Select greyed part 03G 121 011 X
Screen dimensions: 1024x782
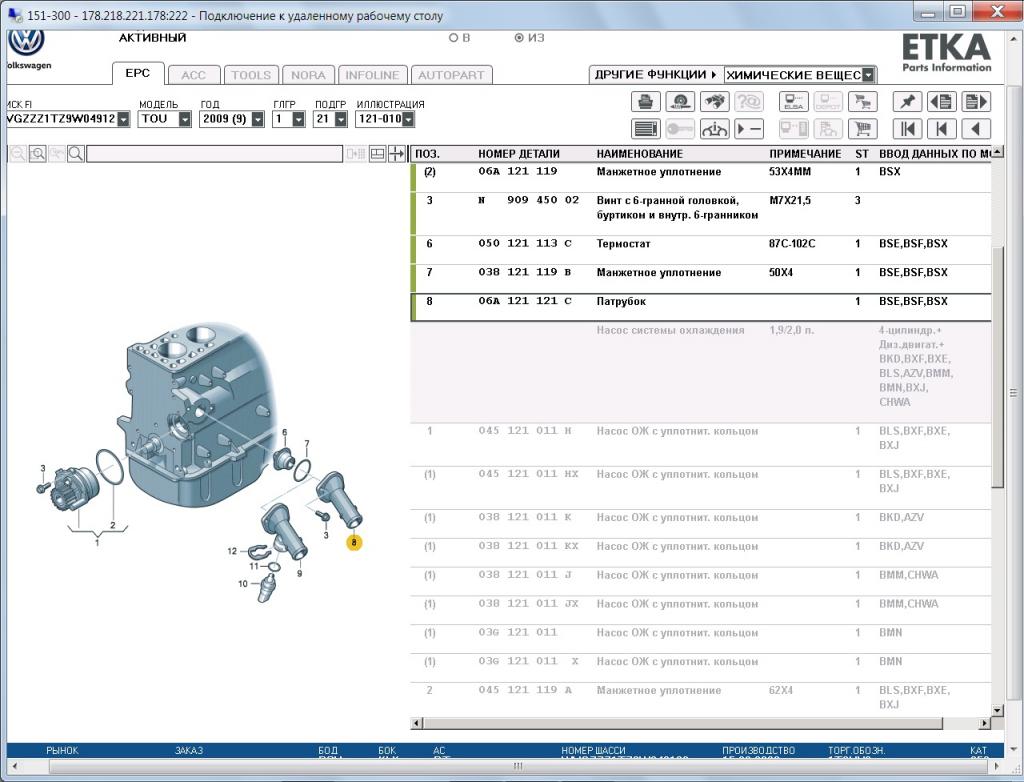pos(528,661)
